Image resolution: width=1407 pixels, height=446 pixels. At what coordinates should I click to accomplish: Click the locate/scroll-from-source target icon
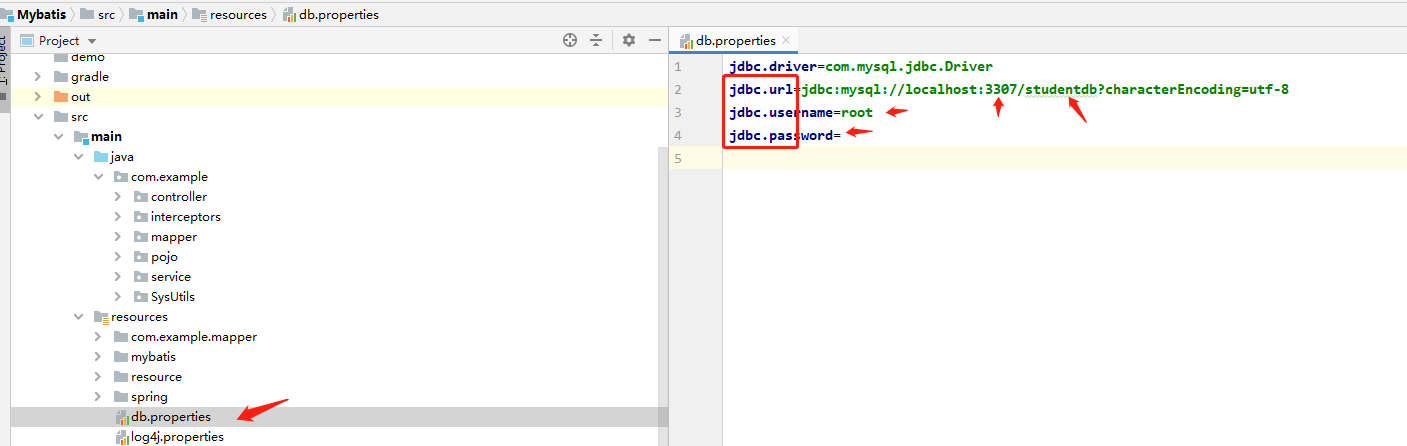(x=570, y=40)
